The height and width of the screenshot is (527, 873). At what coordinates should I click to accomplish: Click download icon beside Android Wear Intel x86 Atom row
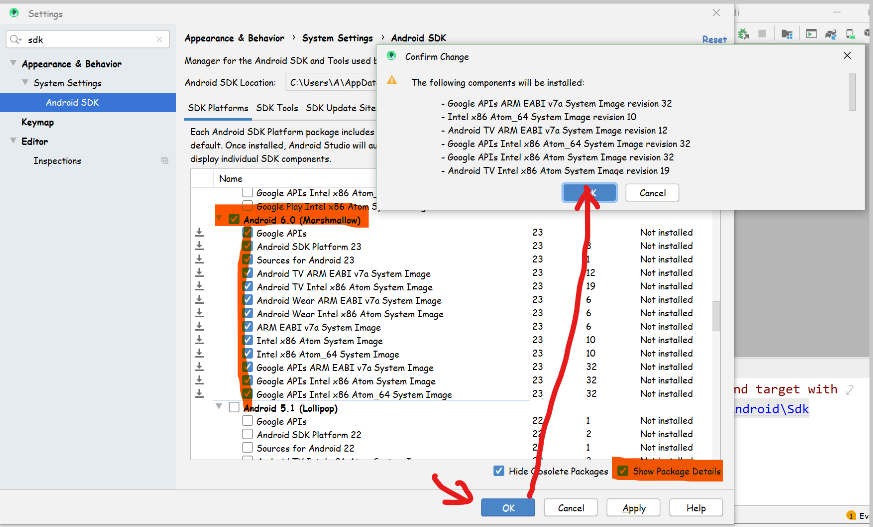pyautogui.click(x=199, y=313)
